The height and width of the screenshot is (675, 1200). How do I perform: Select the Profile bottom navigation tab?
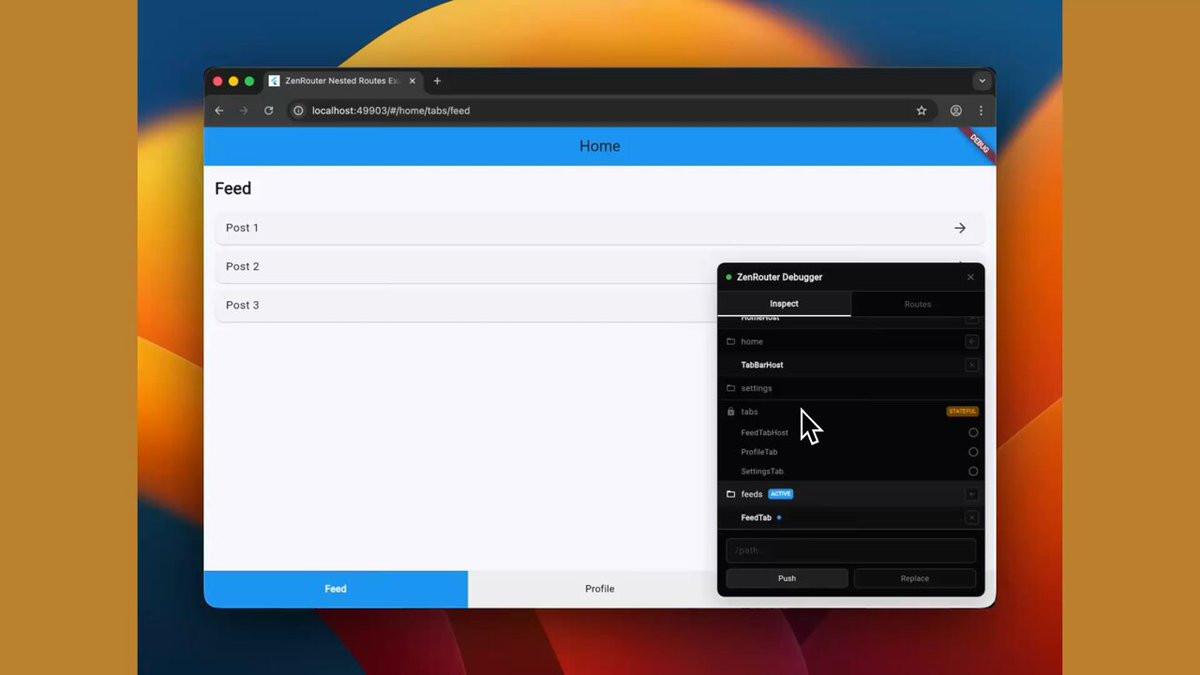pos(600,589)
